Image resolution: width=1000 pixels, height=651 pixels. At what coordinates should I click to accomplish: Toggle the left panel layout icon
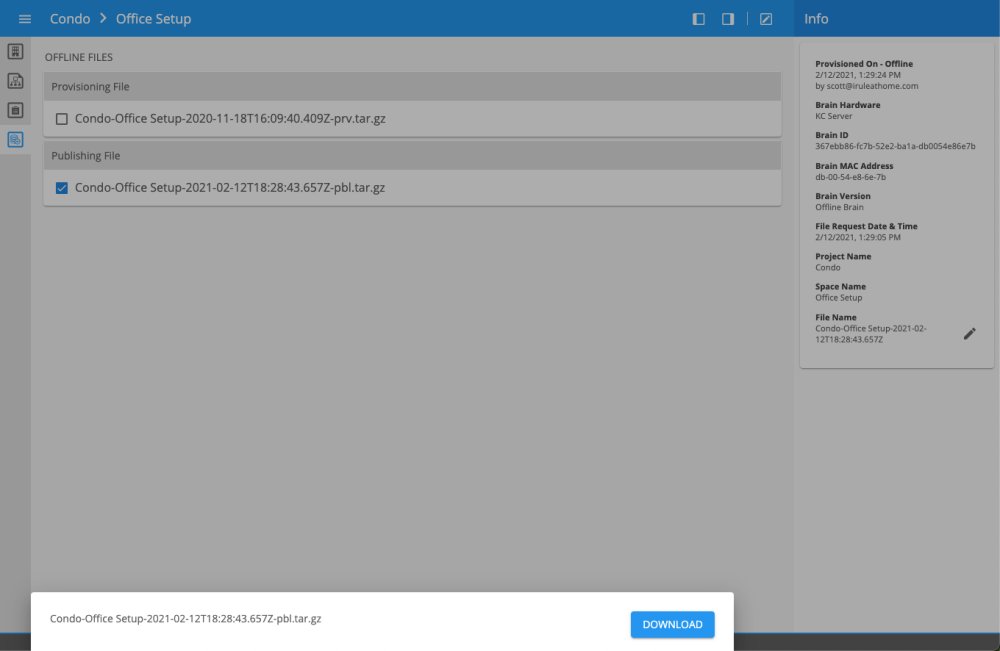(698, 19)
